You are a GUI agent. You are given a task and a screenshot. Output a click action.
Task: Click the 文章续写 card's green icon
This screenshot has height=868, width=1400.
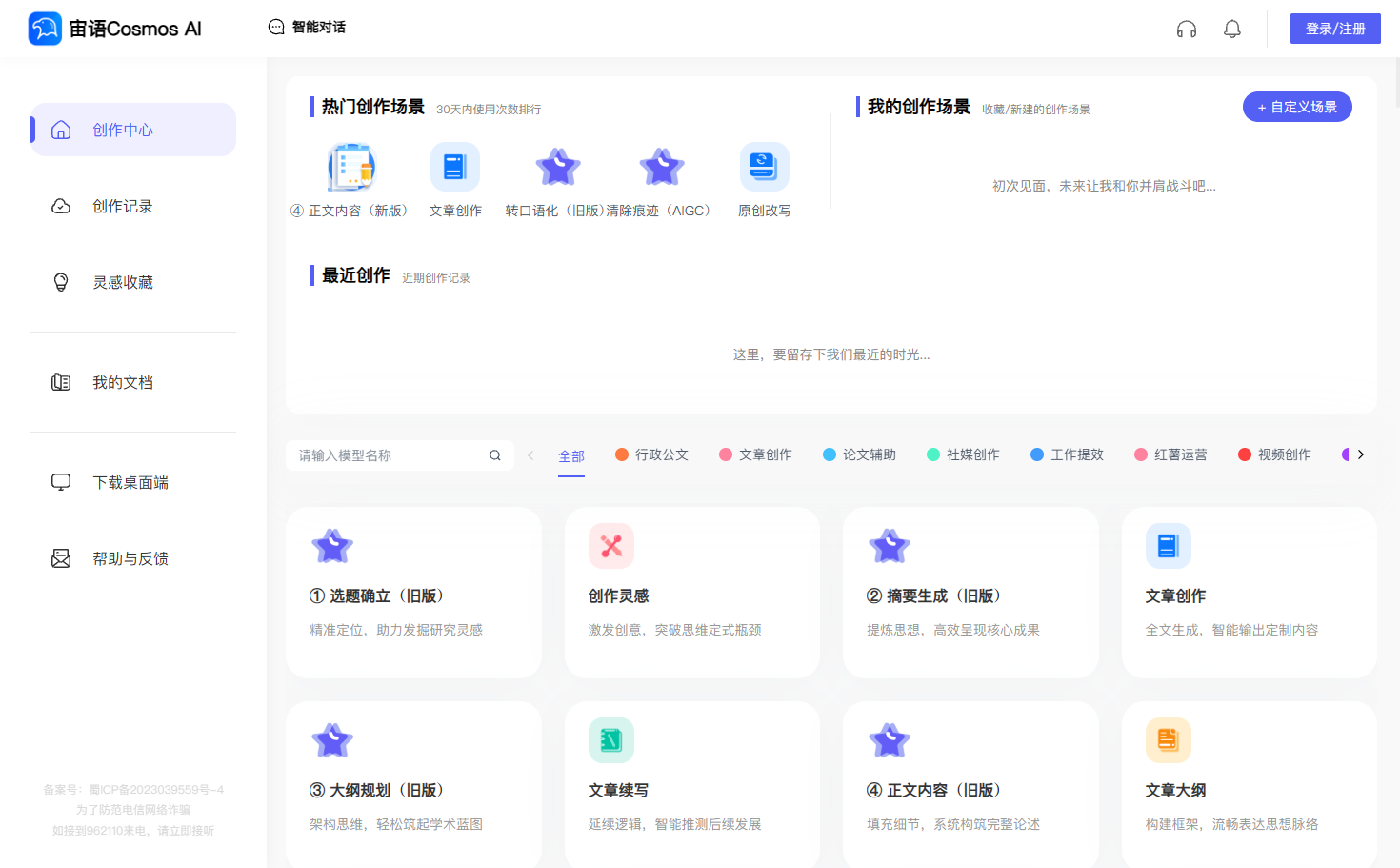611,740
